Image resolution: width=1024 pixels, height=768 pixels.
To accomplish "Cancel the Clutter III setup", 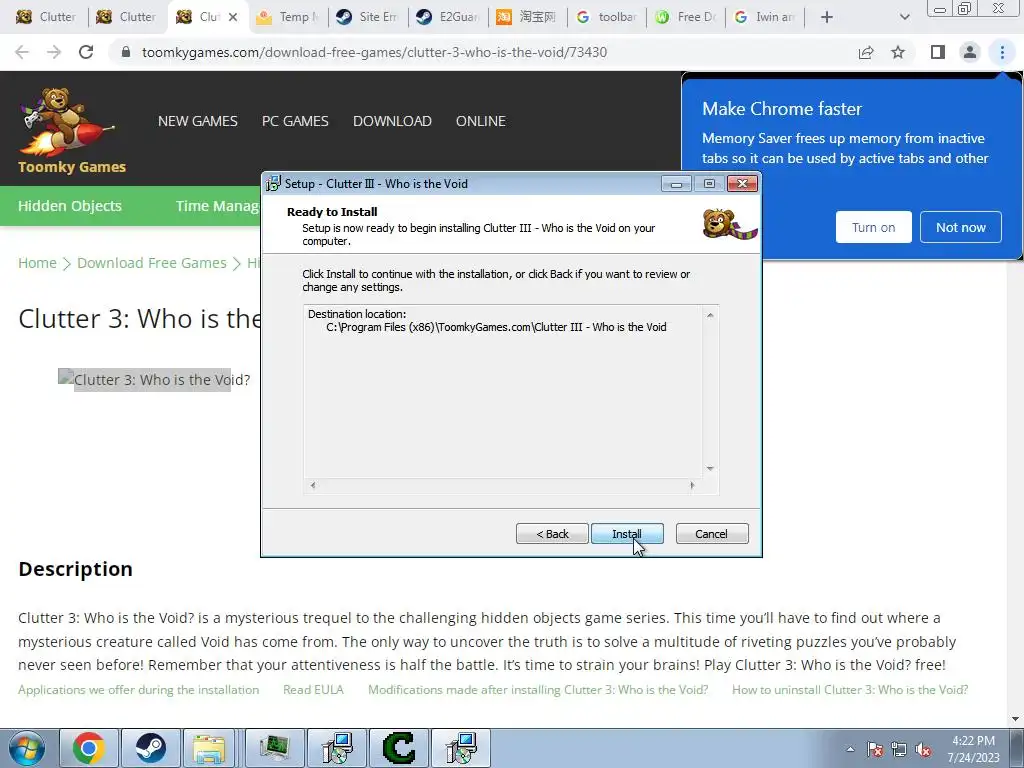I will click(712, 534).
